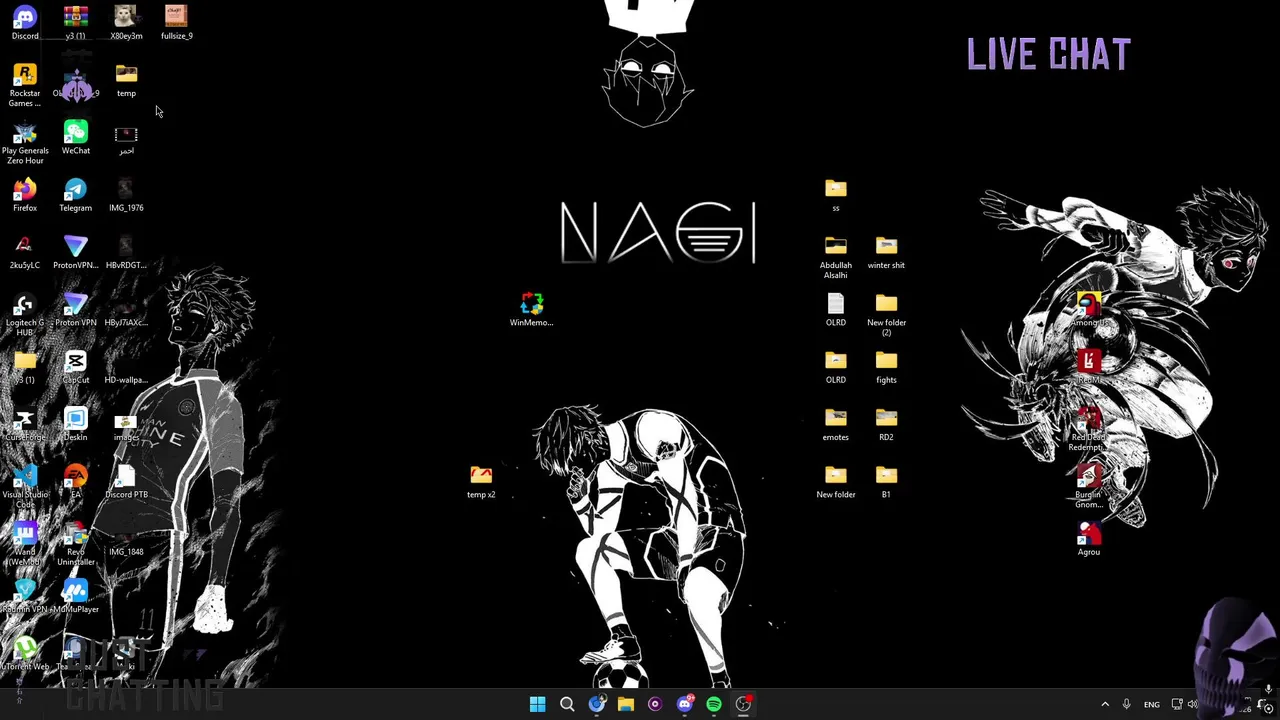Open the temp folder on desktop
Image resolution: width=1280 pixels, height=720 pixels.
pyautogui.click(x=126, y=81)
